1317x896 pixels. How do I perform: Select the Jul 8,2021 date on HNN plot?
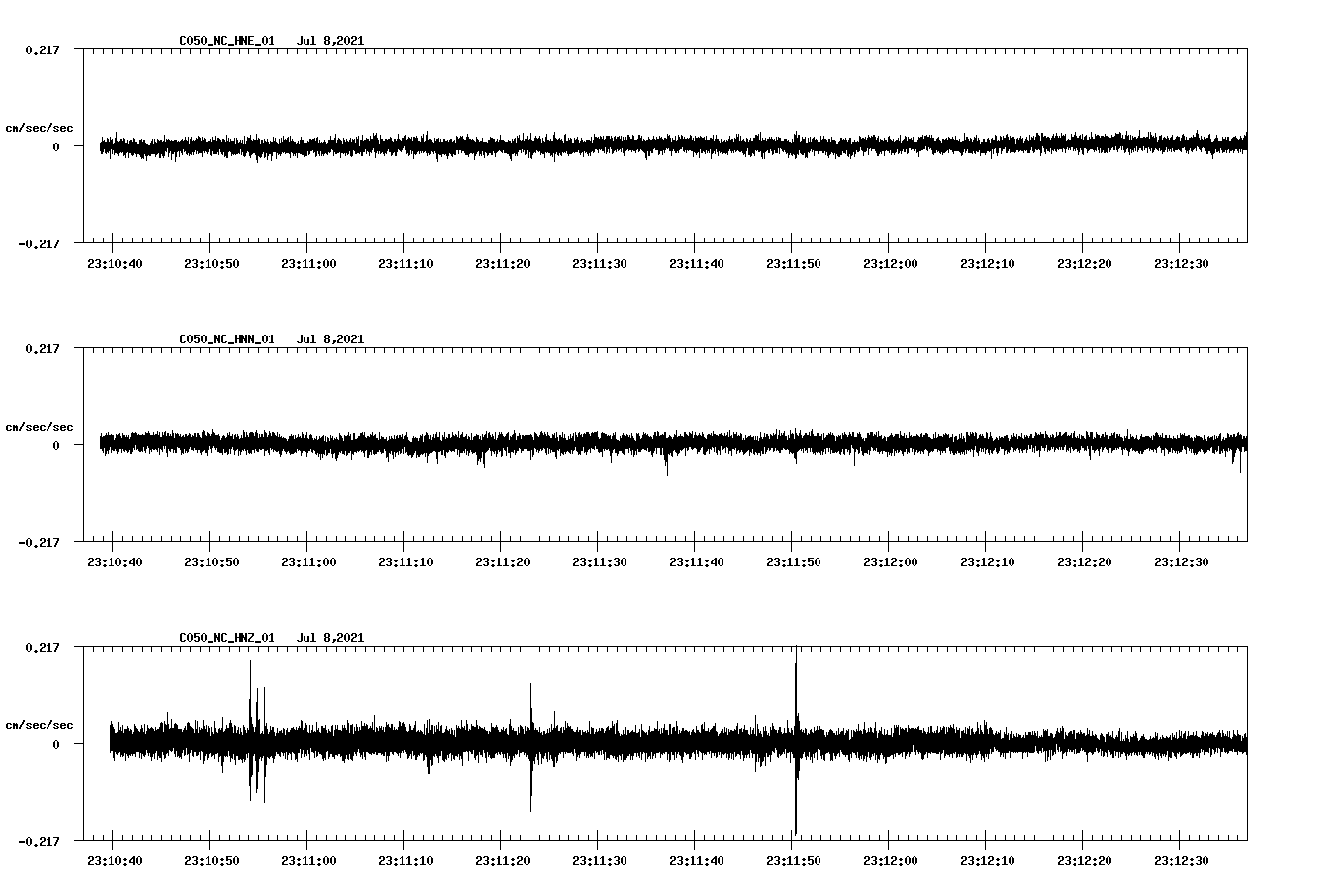tap(330, 339)
